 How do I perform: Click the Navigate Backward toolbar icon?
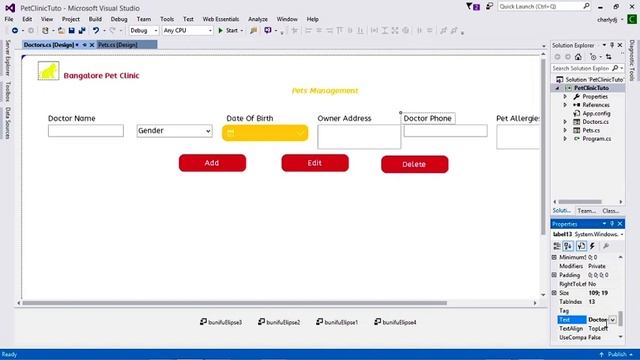point(15,31)
